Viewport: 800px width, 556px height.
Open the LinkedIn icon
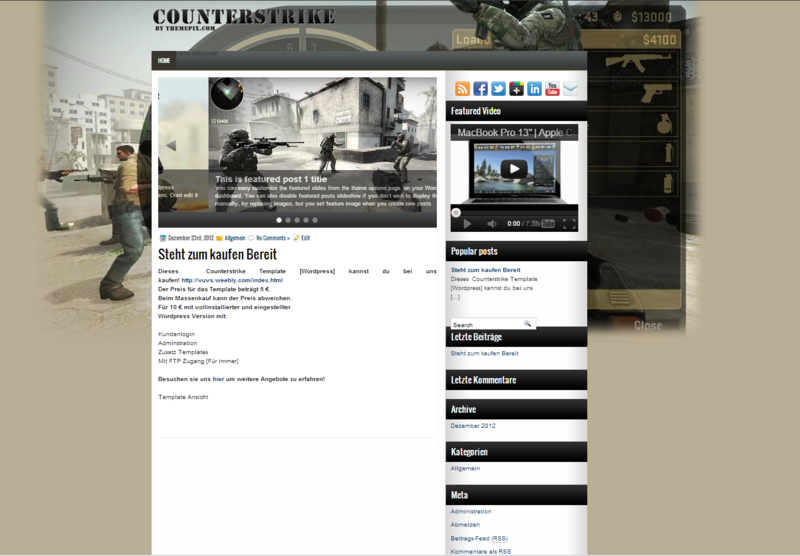point(534,89)
